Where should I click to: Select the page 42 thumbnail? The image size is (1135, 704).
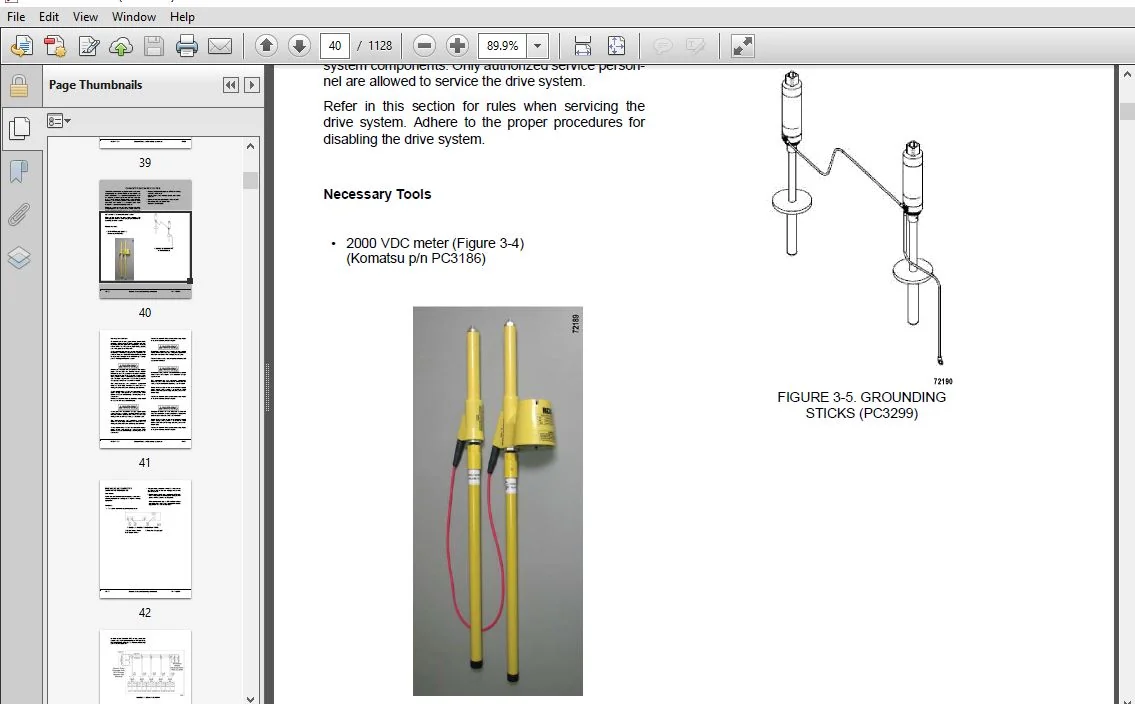click(x=145, y=539)
